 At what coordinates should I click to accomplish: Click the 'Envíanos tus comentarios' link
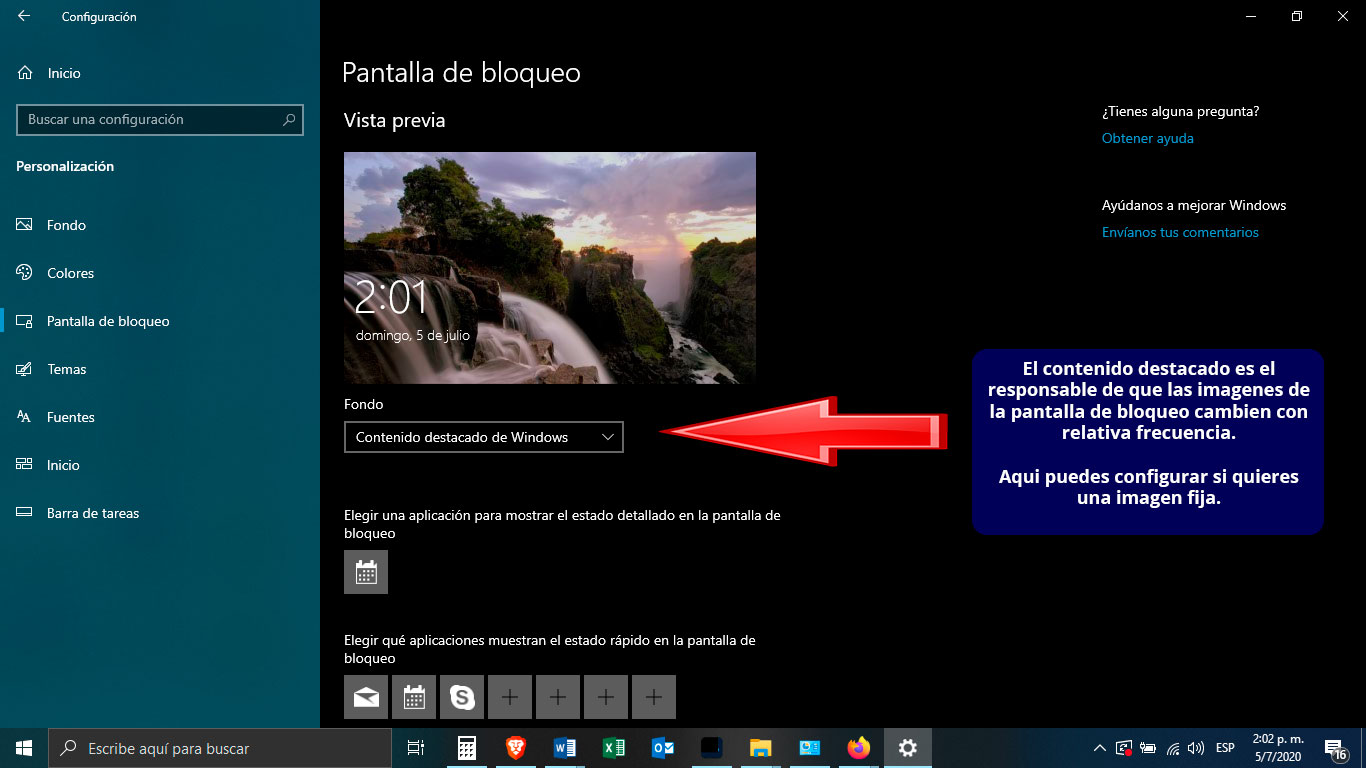[1180, 232]
